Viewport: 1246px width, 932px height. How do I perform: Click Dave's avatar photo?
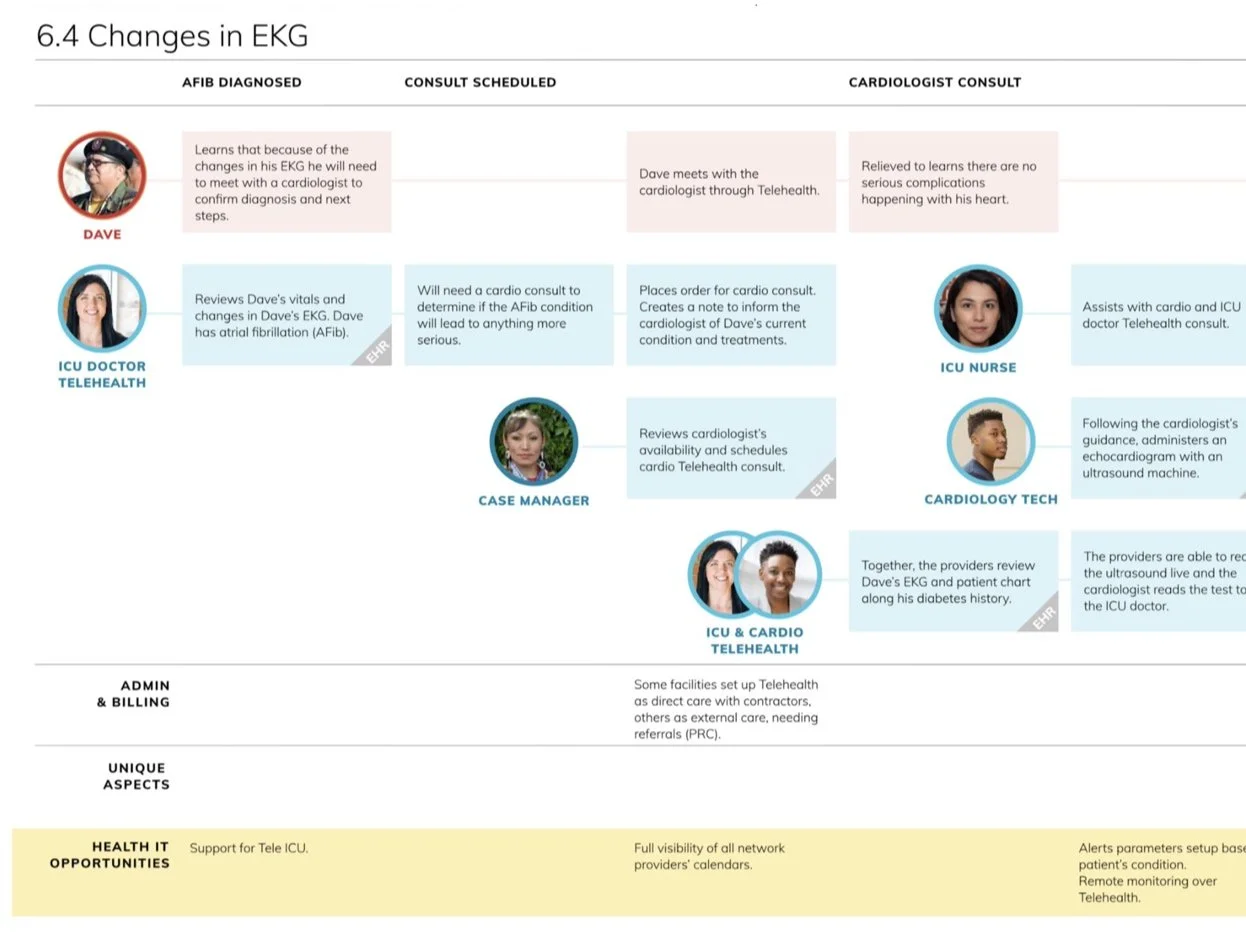click(102, 176)
